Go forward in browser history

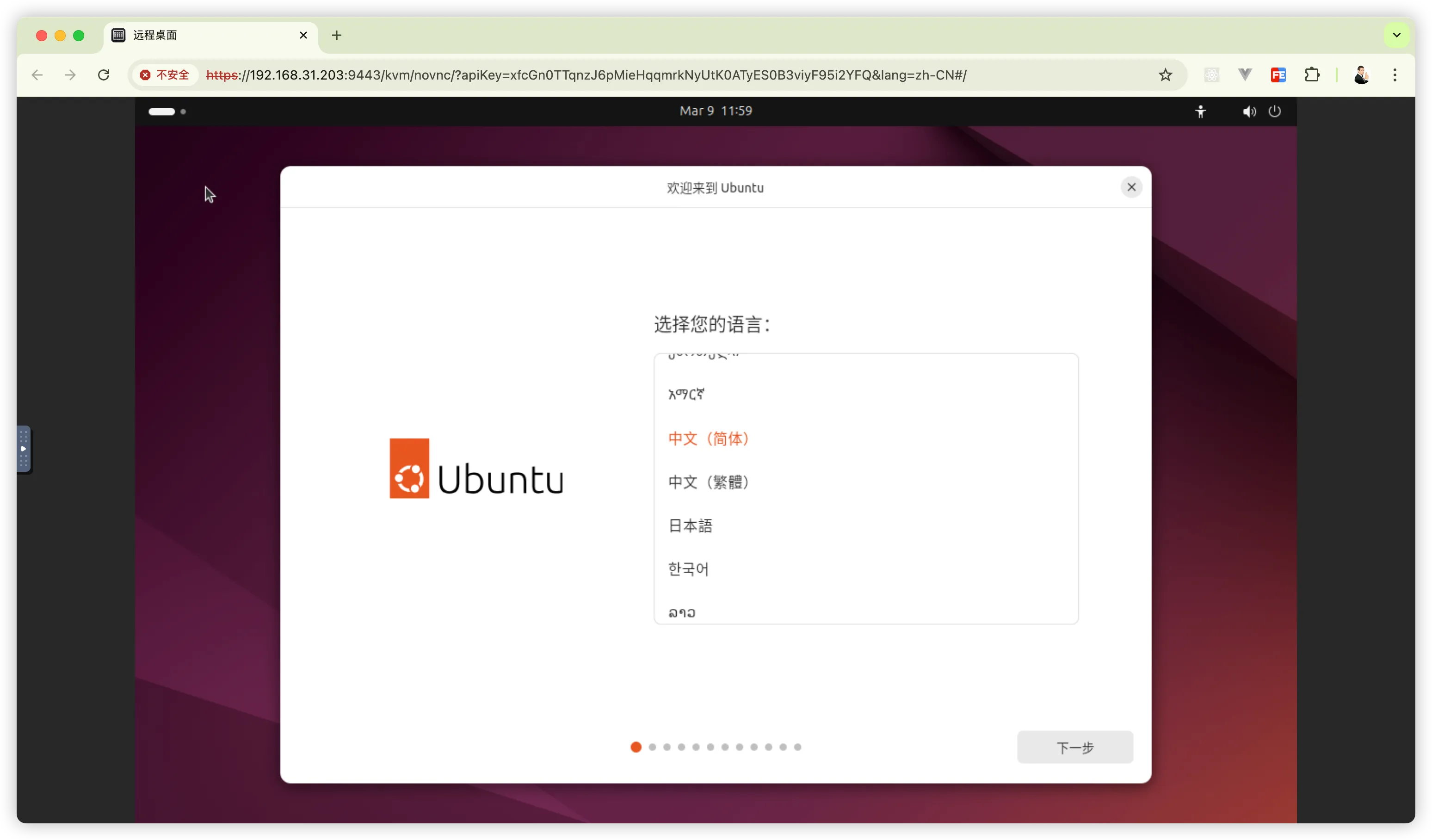[x=70, y=75]
